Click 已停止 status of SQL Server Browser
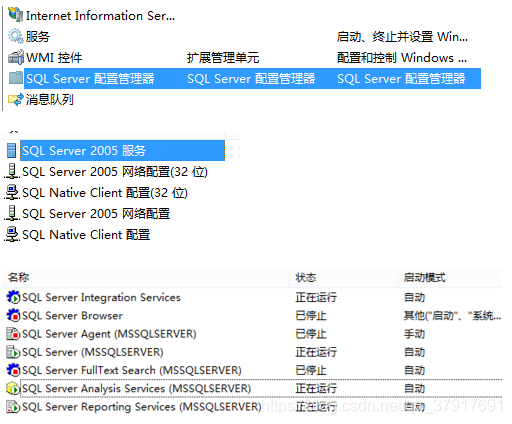512x424 pixels. 311,315
